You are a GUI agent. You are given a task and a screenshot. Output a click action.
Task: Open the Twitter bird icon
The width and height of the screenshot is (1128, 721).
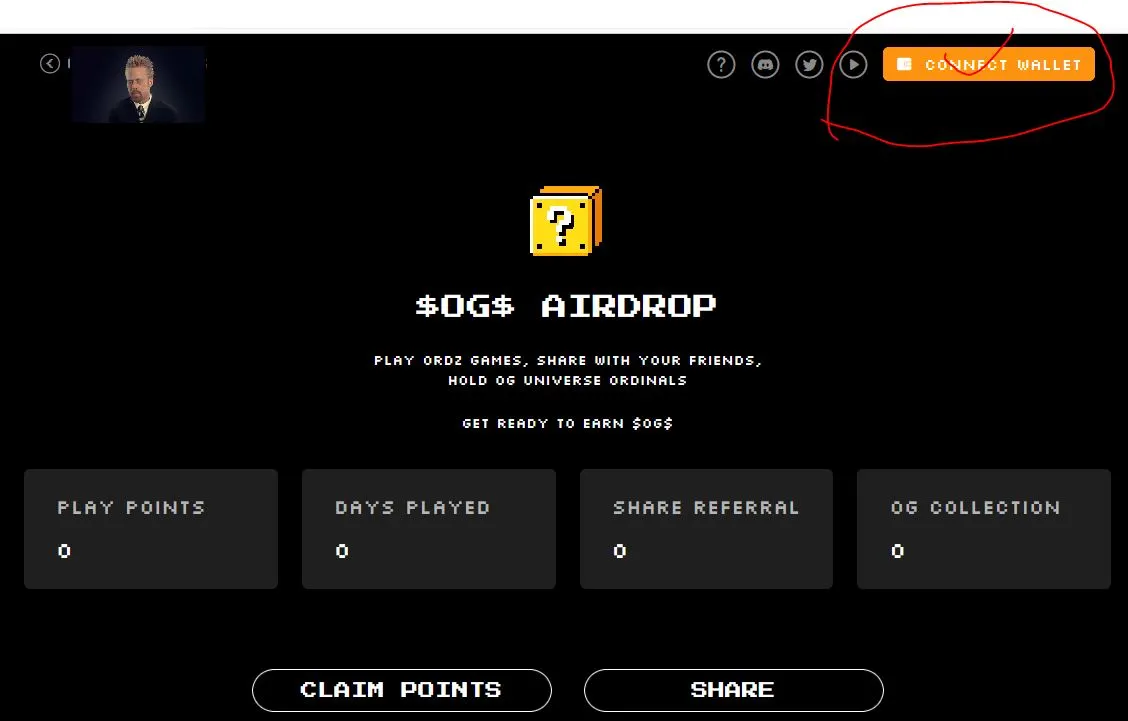pos(809,65)
